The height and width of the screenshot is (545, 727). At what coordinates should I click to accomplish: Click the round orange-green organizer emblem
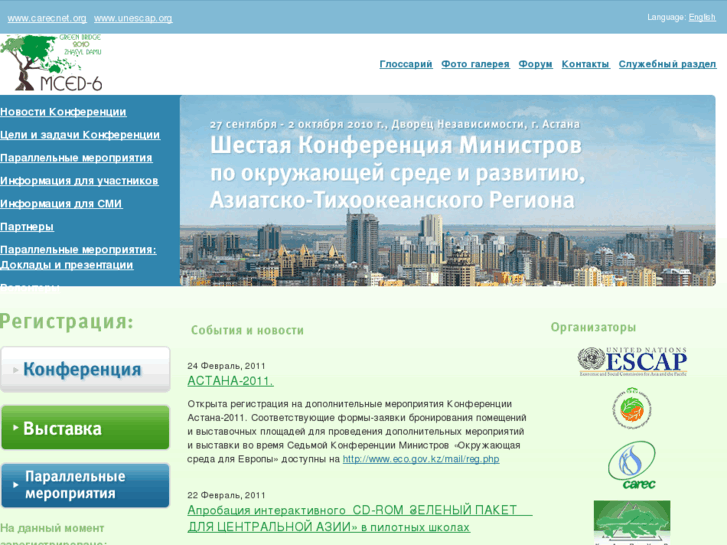pyautogui.click(x=632, y=409)
